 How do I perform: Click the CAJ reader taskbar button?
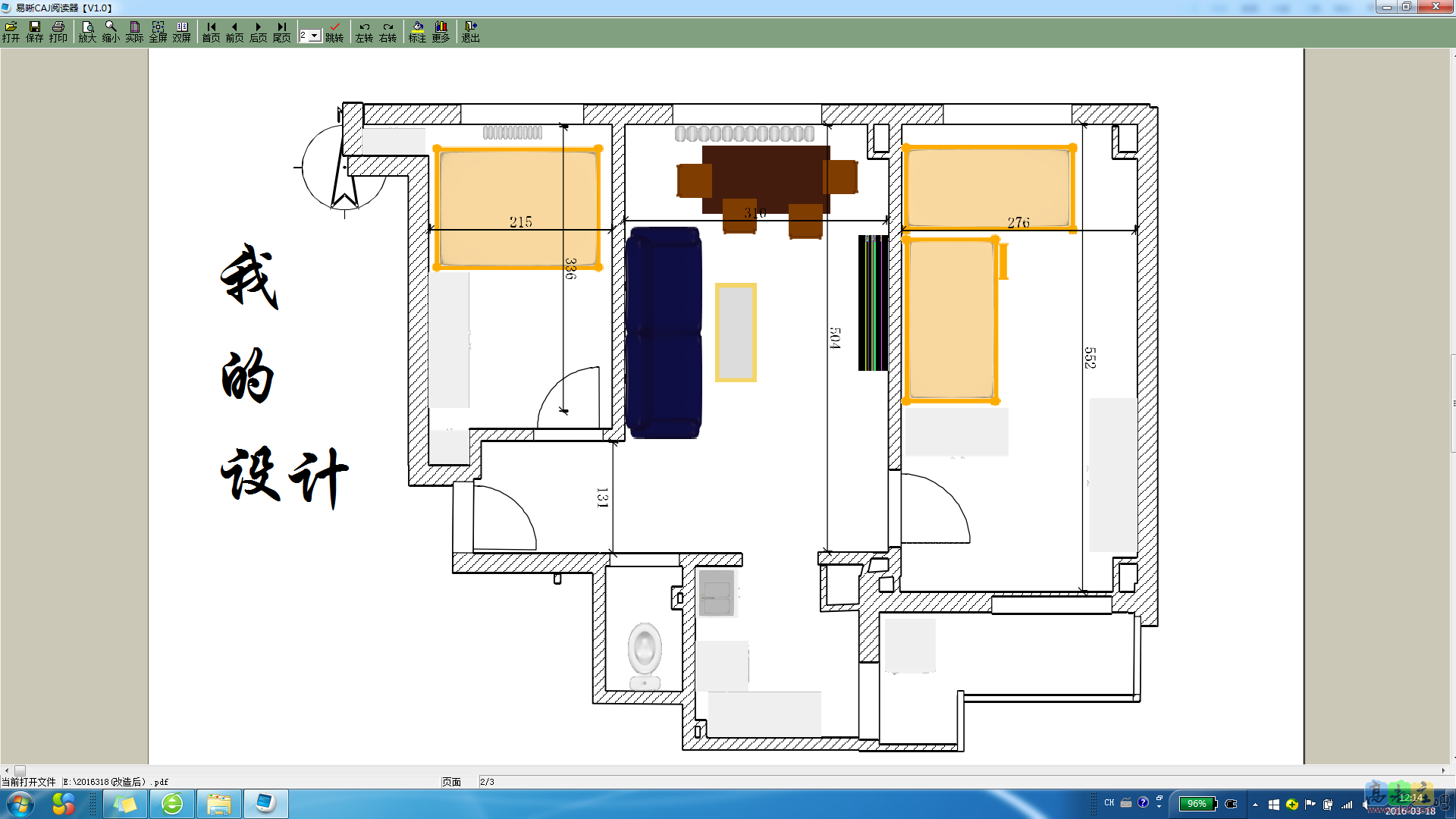click(x=265, y=804)
